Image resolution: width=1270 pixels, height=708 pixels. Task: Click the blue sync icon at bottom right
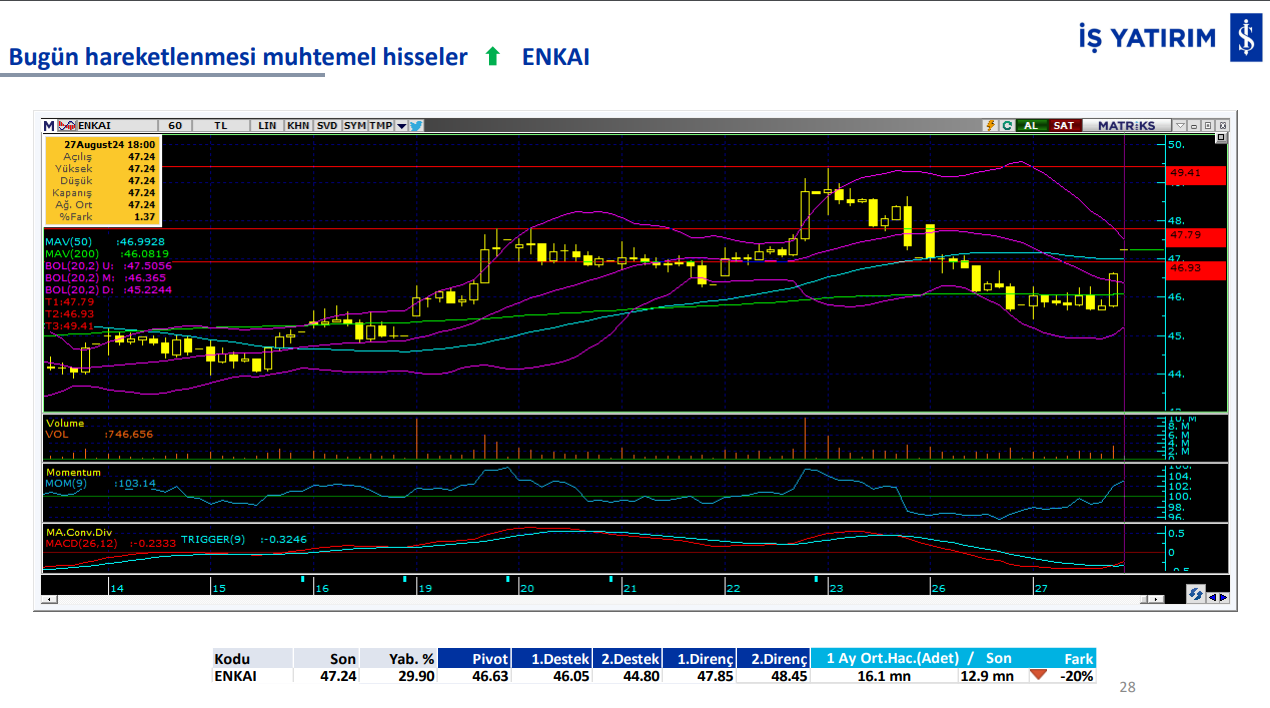click(1196, 595)
